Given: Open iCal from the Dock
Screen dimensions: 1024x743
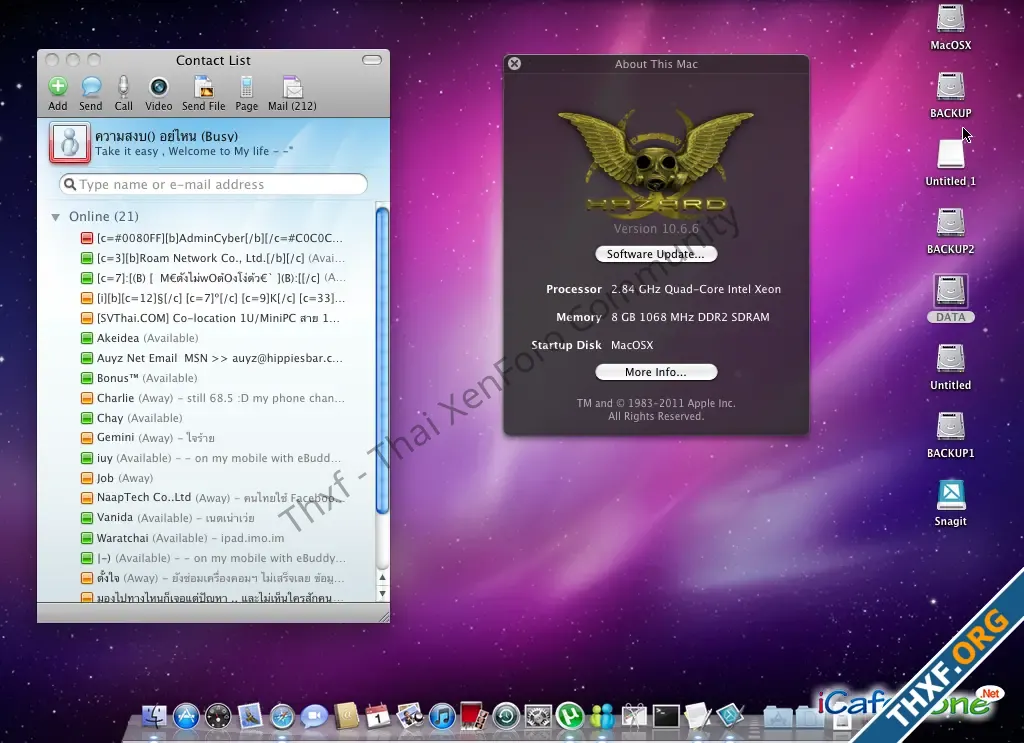Looking at the screenshot, I should point(378,716).
